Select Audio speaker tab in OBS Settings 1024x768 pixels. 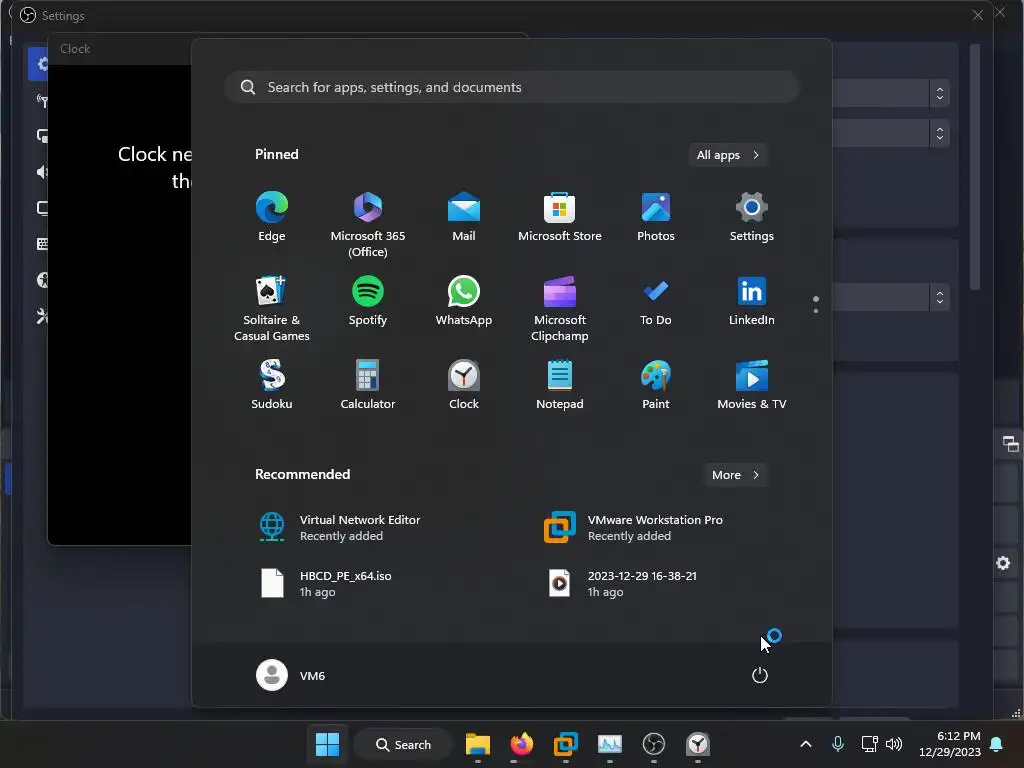pyautogui.click(x=42, y=172)
